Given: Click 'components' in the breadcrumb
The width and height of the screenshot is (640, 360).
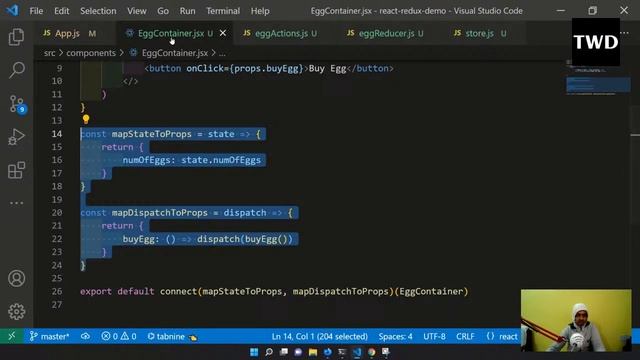Looking at the screenshot, I should (91, 53).
